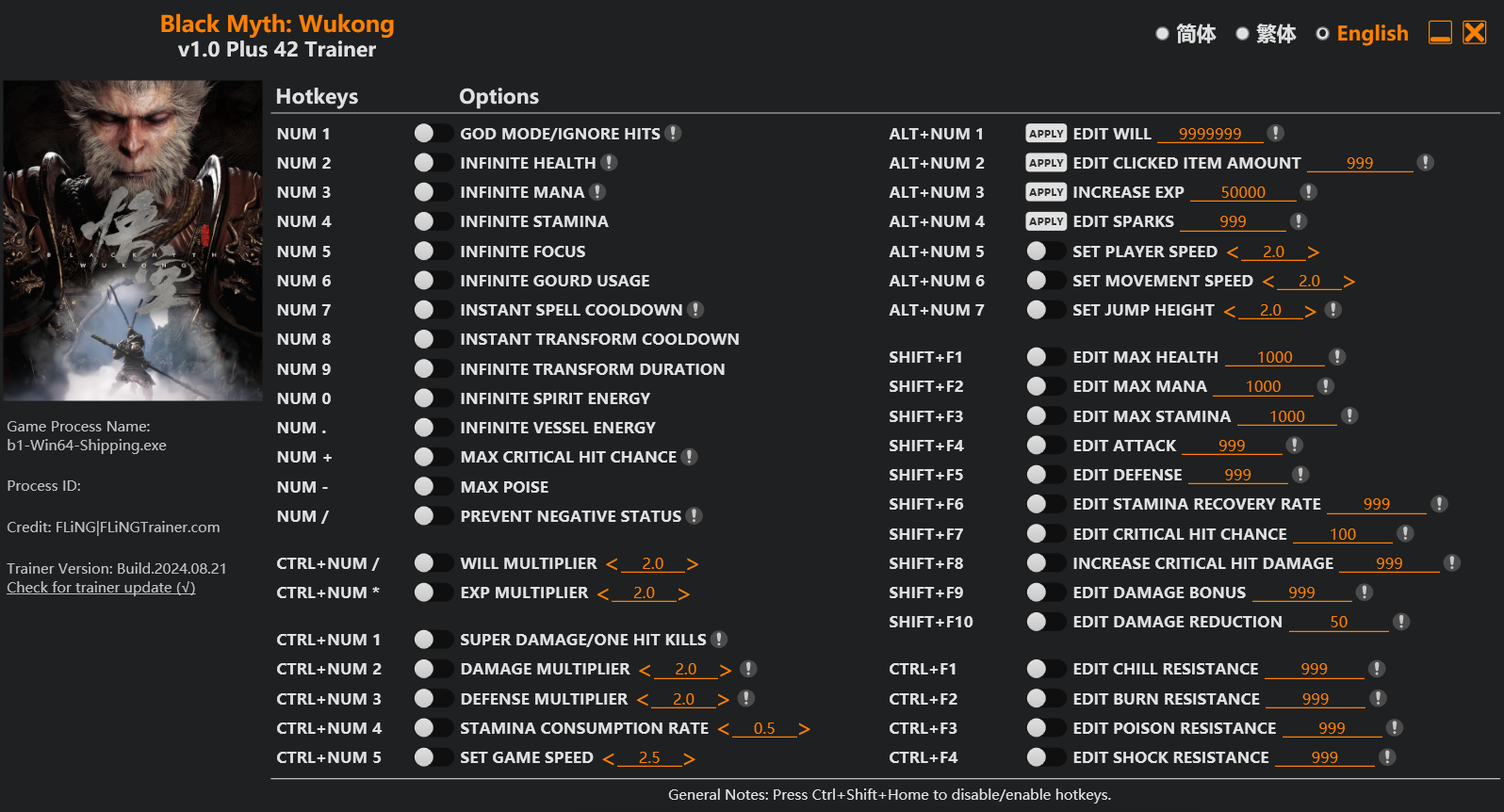Click info icon beside Edit Shock Resistance

1387,757
